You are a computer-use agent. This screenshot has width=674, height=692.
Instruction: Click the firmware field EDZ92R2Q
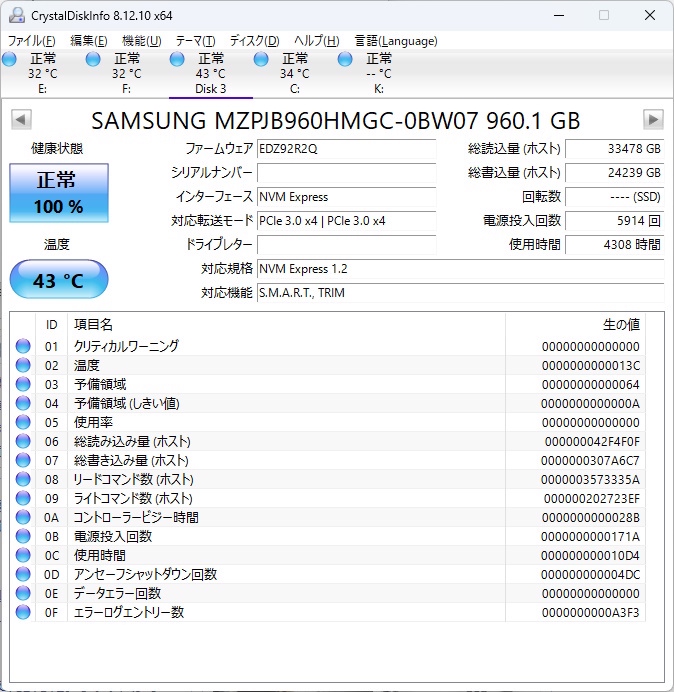[x=346, y=149]
